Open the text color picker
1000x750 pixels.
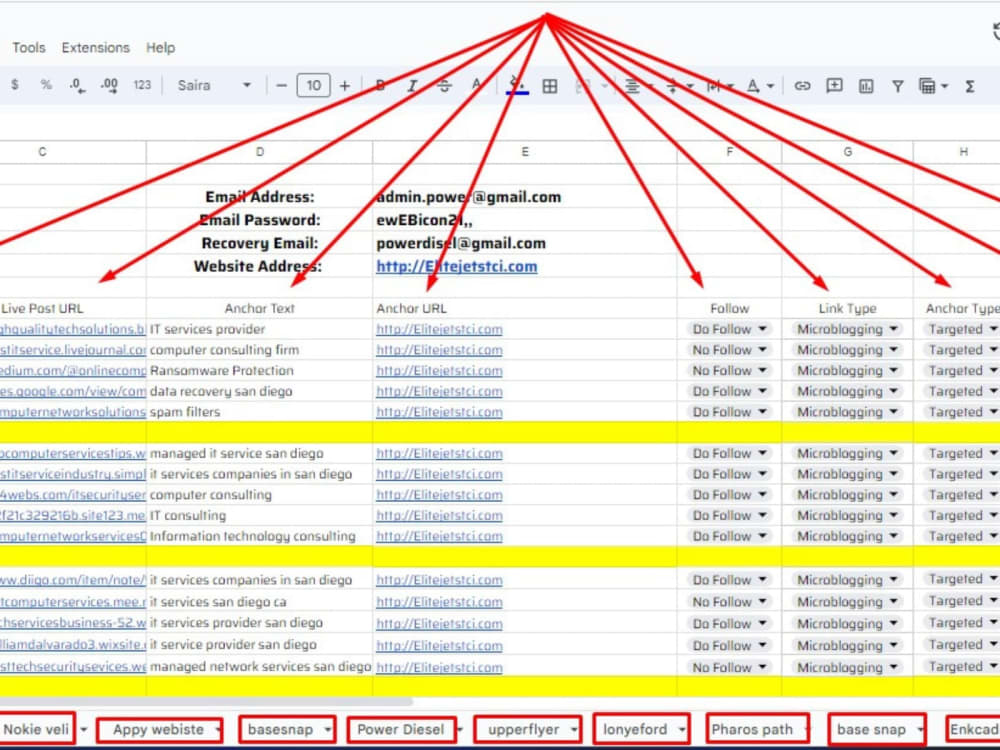[476, 85]
